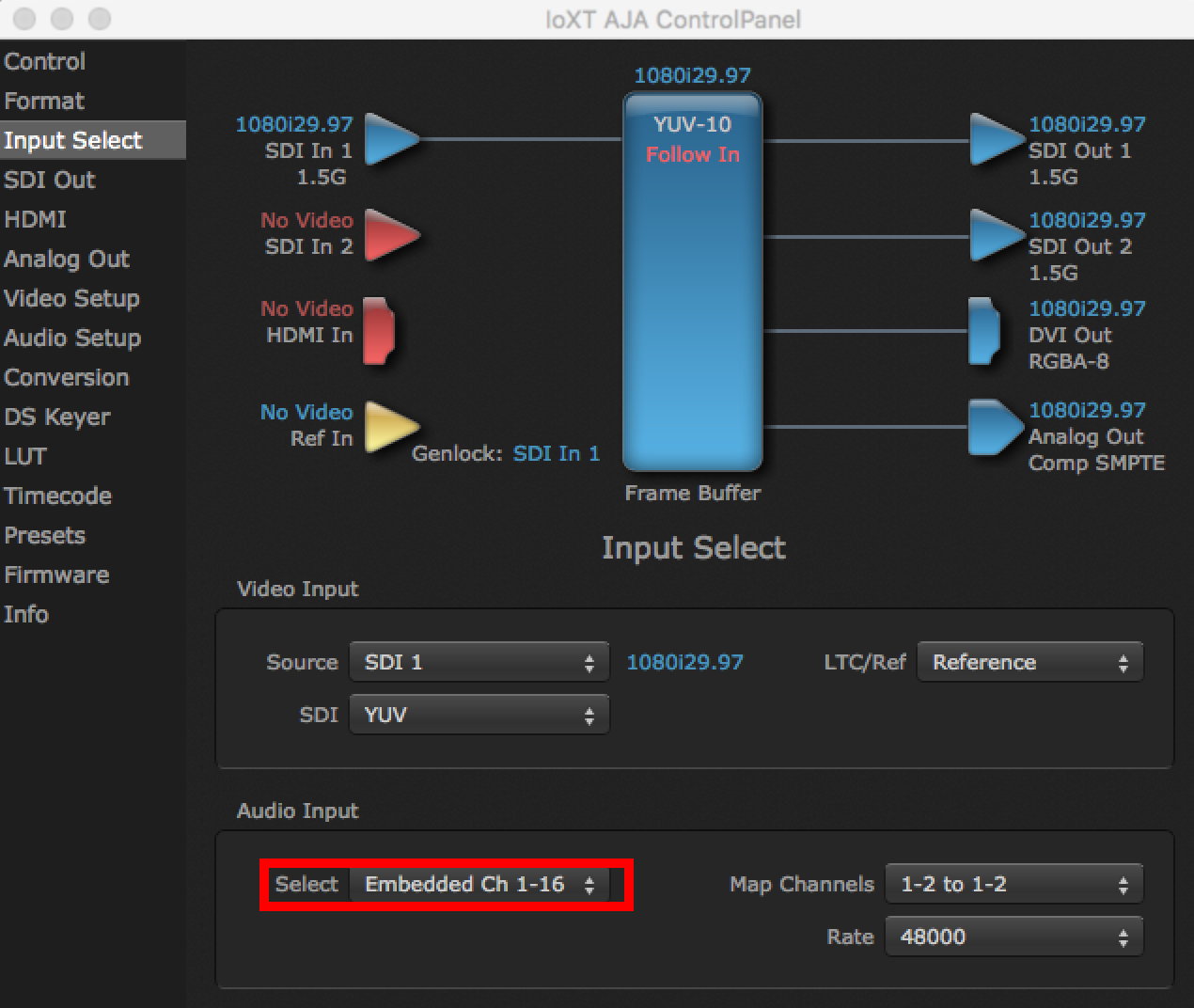Open the SDI dropdown showing YUV

[x=479, y=715]
